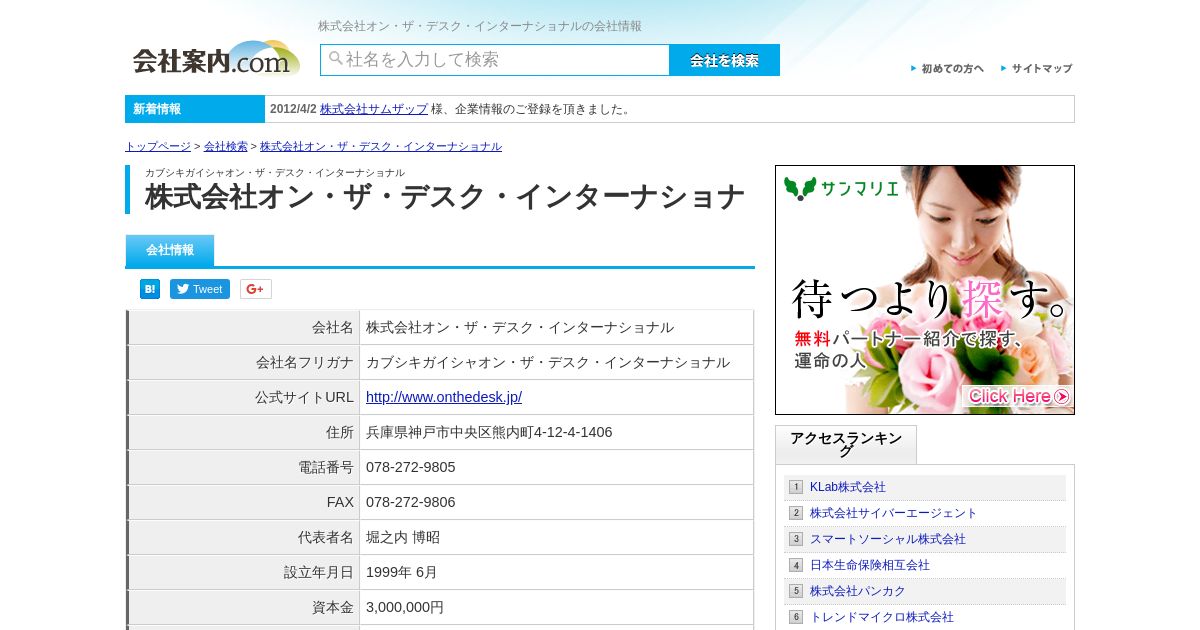
Task: Click the 新着情報 label
Action: (x=195, y=109)
